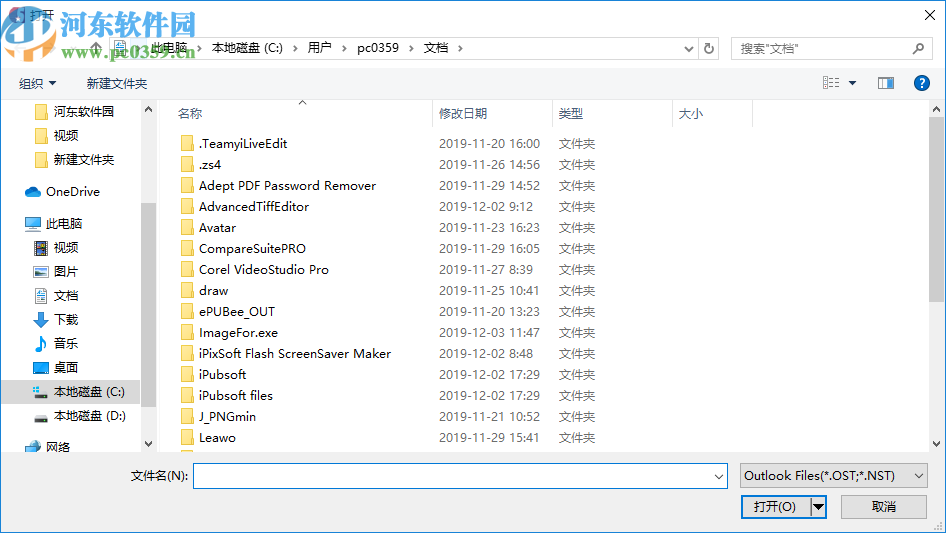Select the iPubsoft folder name
Screen dimensions: 946x533
point(223,375)
